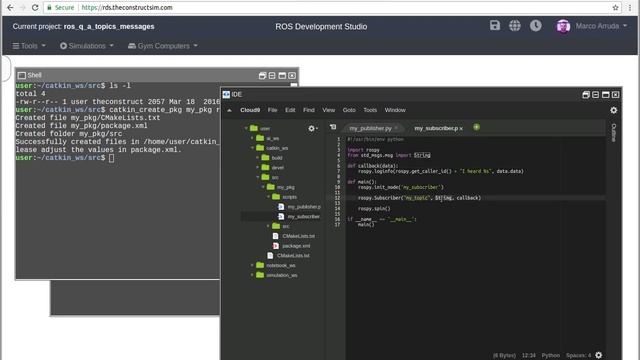Click the tab pane menu icon left of tabs
This screenshot has height=360, width=640.
333,127
